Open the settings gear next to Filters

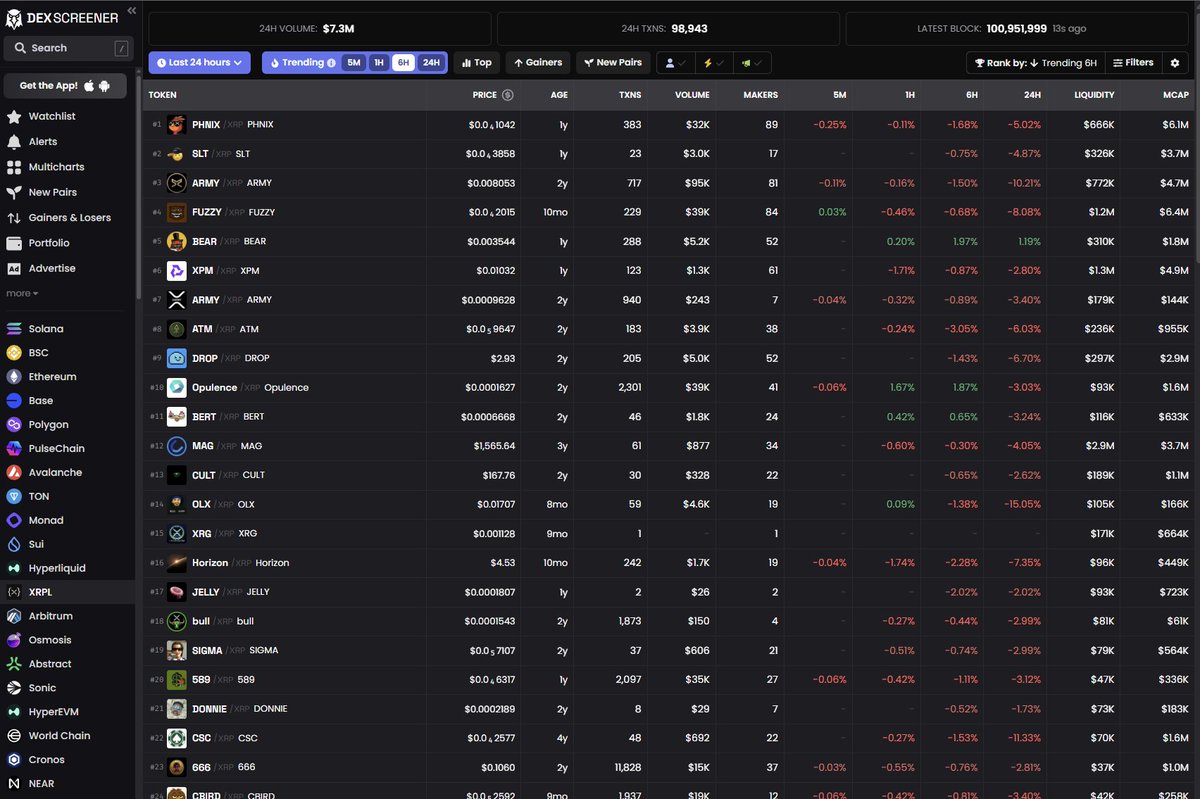(1175, 63)
